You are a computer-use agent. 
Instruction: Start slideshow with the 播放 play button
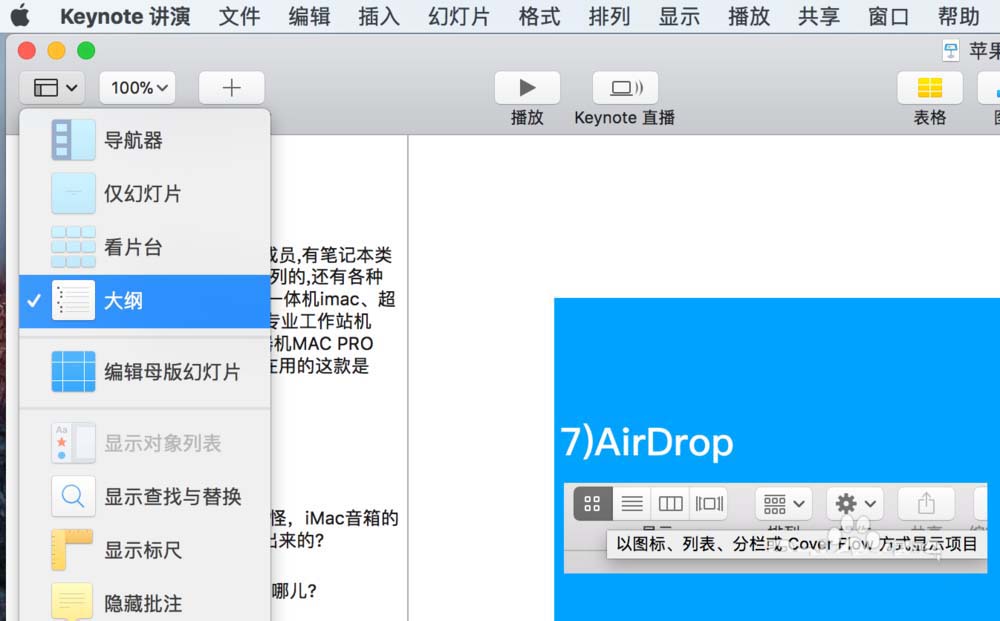point(527,87)
